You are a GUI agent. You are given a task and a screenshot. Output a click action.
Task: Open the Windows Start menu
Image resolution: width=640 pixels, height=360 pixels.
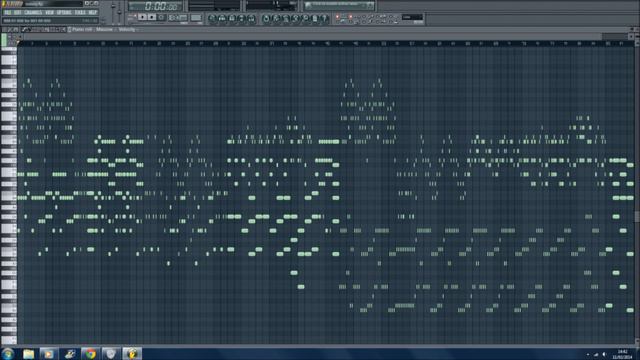click(7, 353)
